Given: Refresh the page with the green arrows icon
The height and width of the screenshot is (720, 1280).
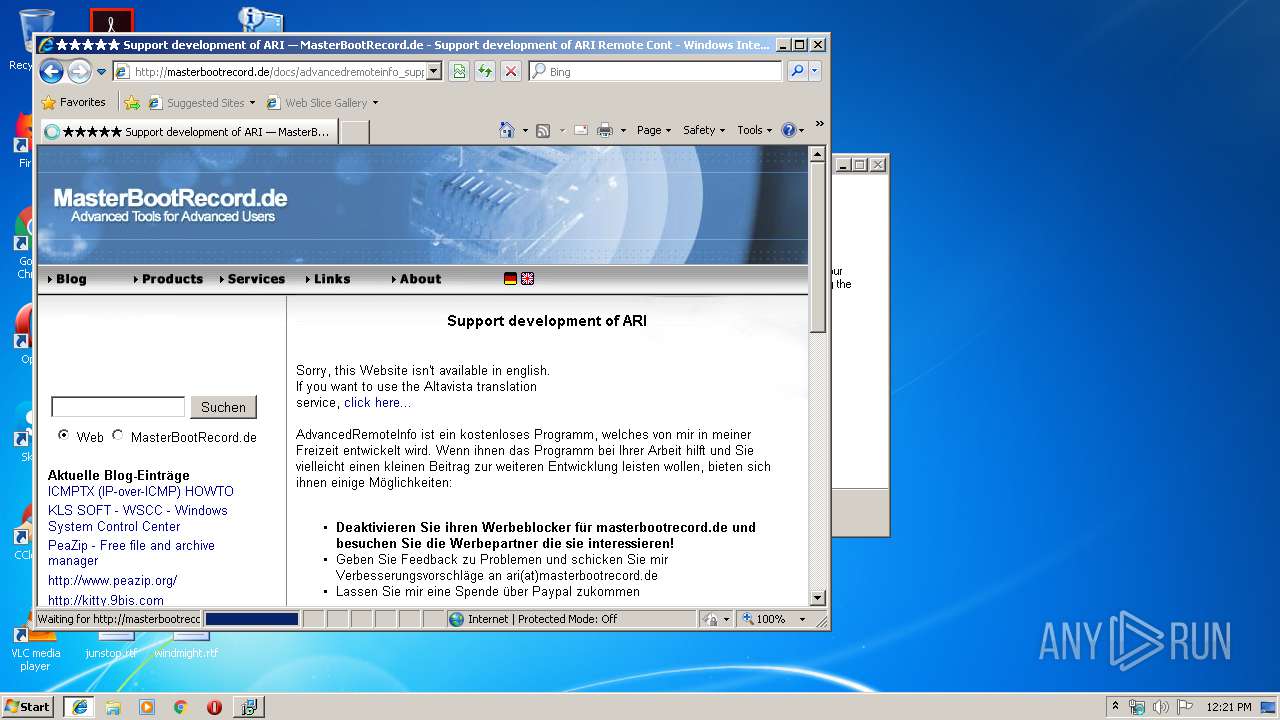Looking at the screenshot, I should click(x=485, y=71).
